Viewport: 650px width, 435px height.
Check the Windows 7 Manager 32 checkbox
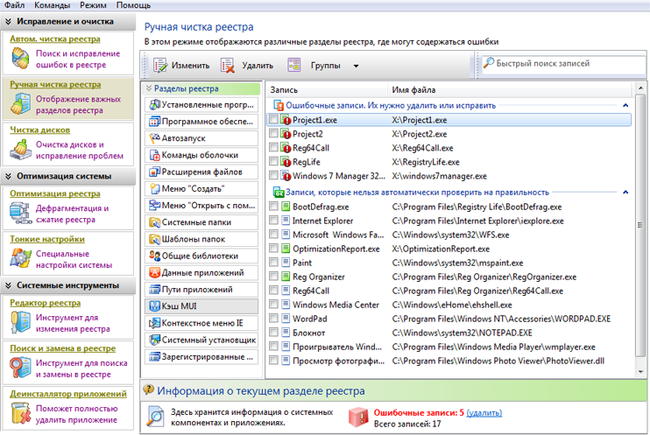[x=273, y=175]
